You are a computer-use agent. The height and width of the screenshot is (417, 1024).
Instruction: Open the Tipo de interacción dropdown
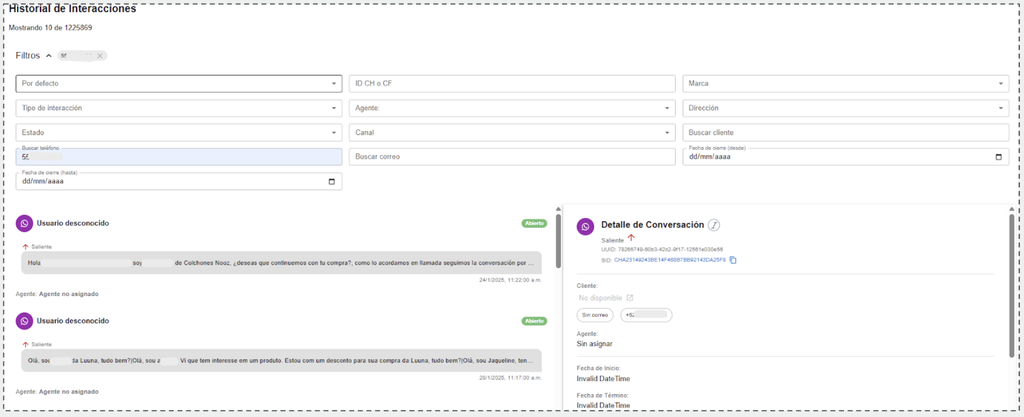point(179,108)
